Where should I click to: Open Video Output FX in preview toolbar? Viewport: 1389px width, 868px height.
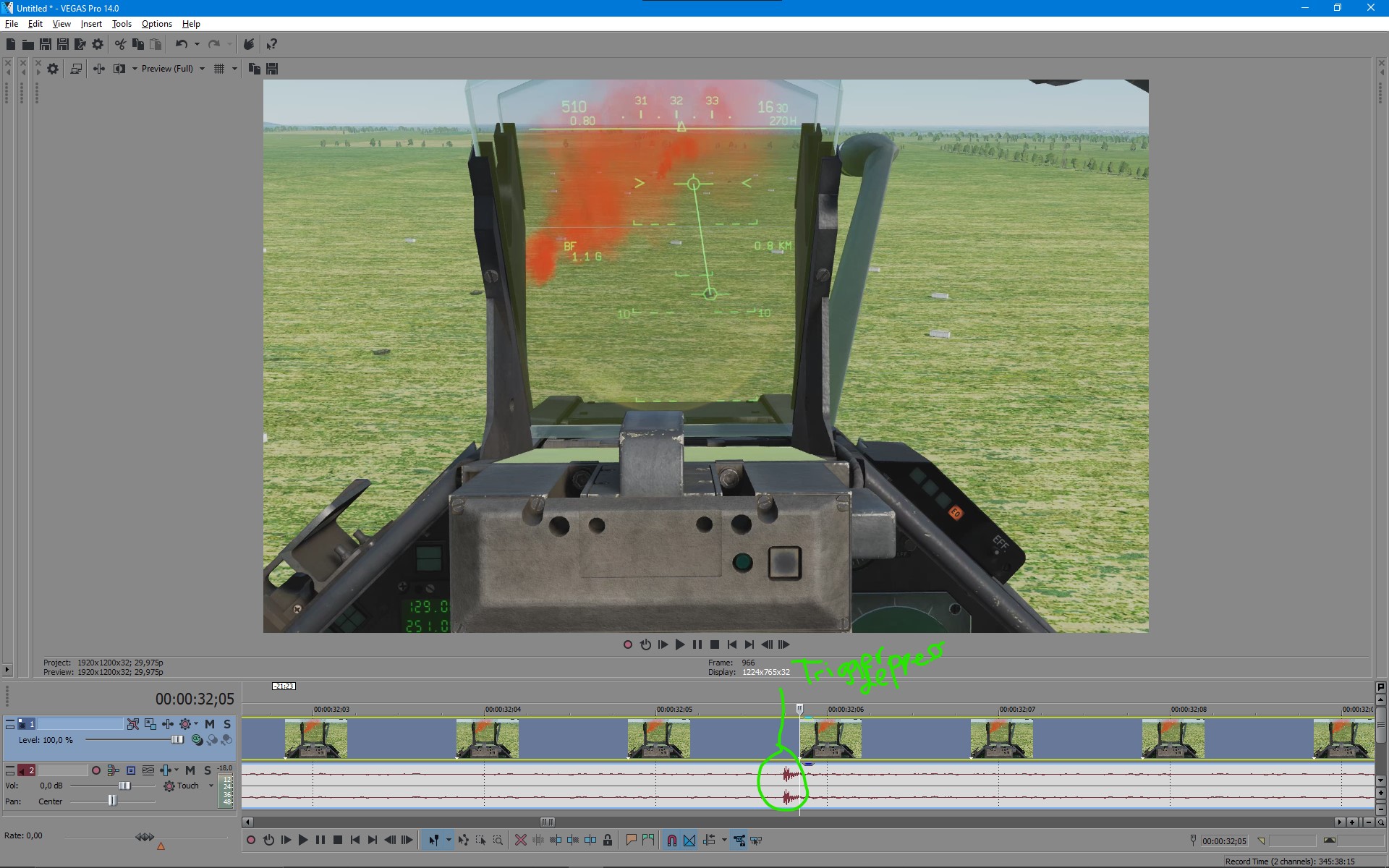(x=99, y=69)
